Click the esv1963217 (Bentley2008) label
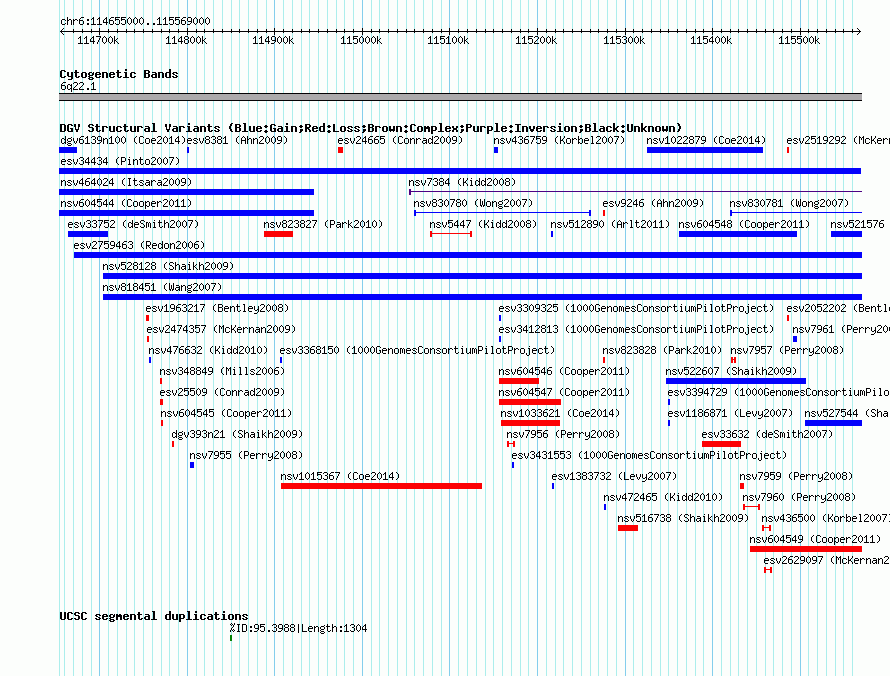890x676 pixels. (x=217, y=308)
